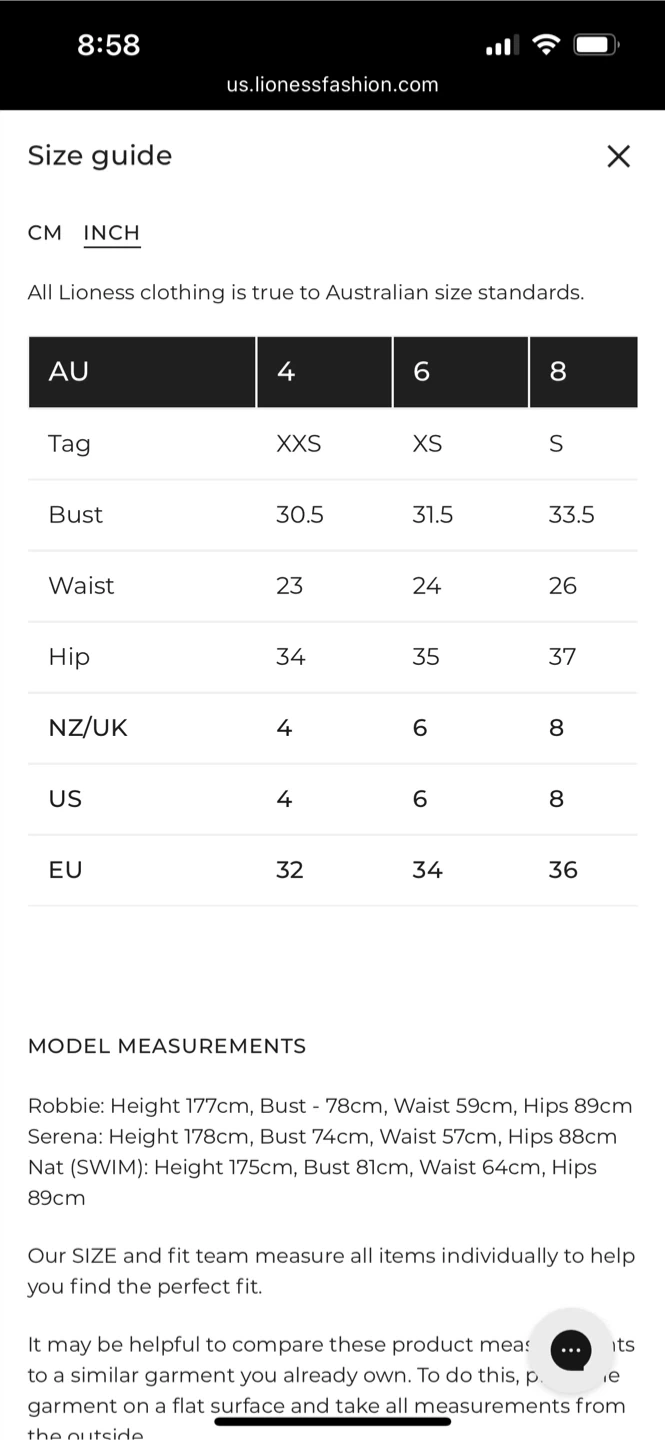Close the Size guide panel
This screenshot has height=1440, width=665.
(618, 156)
